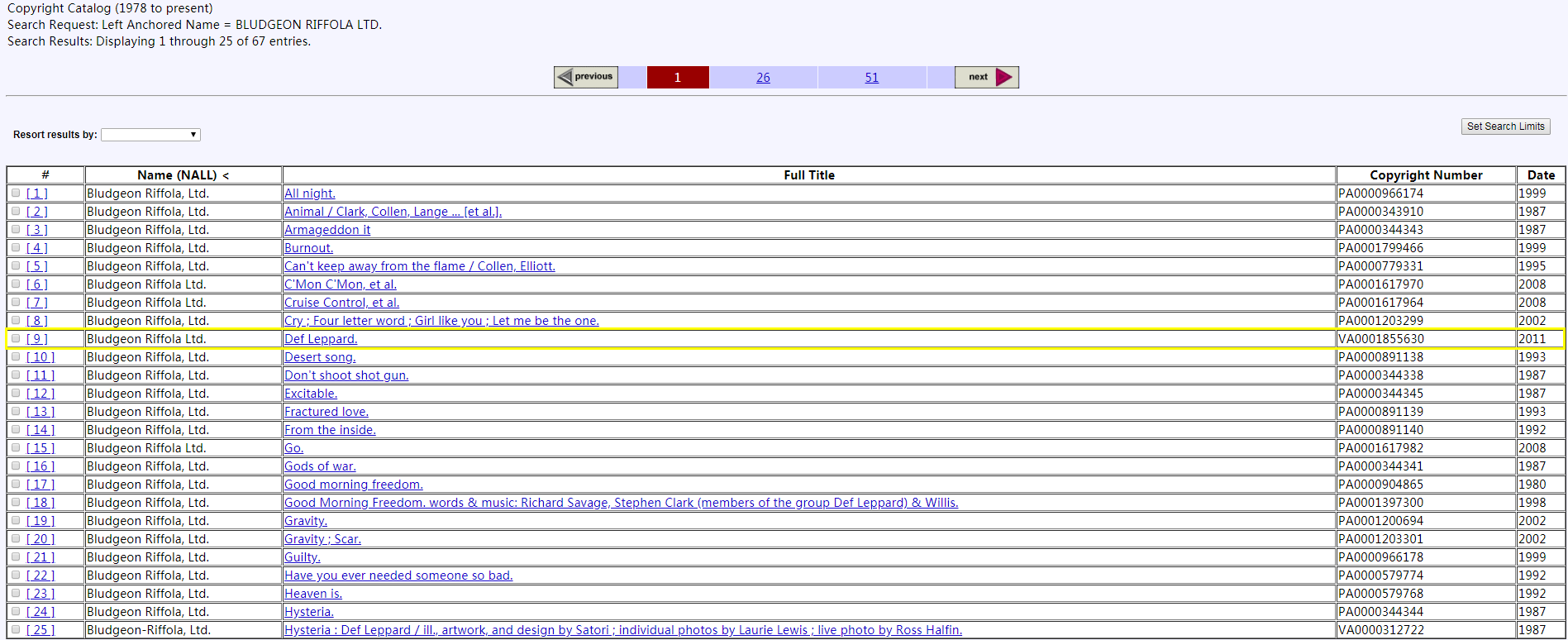
Task: Click the entry number [ 8 ] link
Action: (37, 321)
